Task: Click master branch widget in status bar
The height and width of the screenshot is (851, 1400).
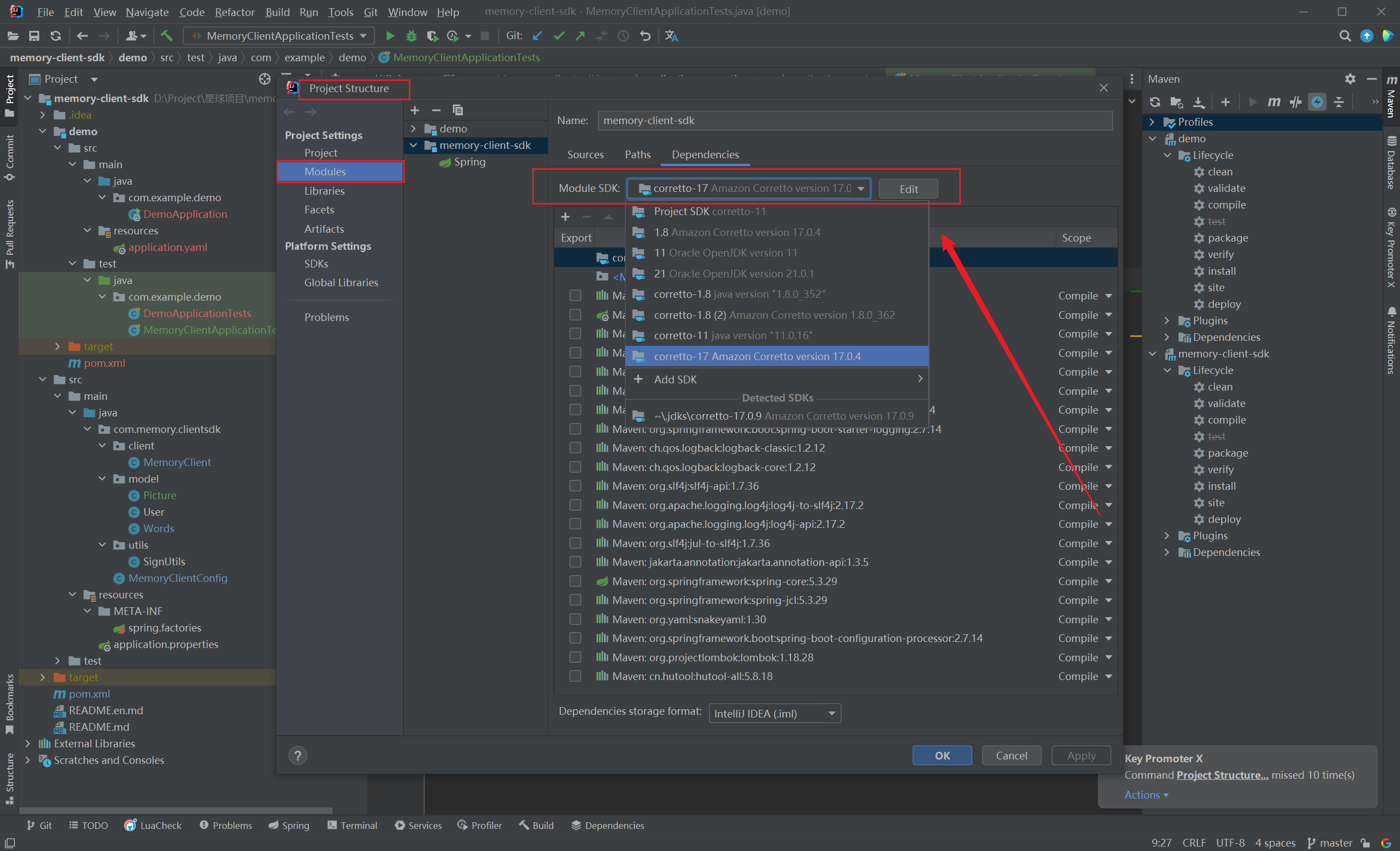Action: point(1330,843)
